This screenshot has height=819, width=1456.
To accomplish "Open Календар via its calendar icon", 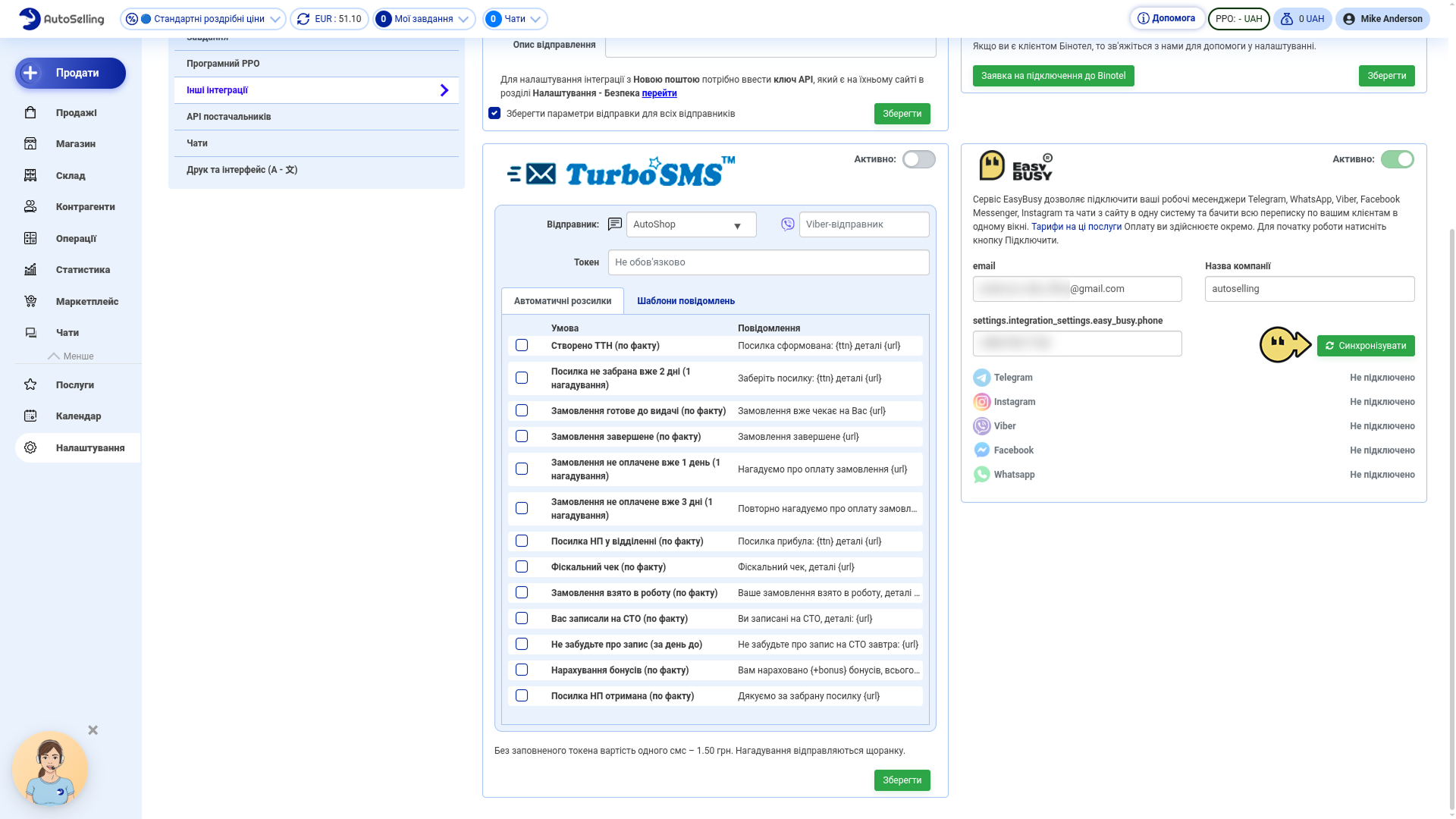I will (x=30, y=416).
